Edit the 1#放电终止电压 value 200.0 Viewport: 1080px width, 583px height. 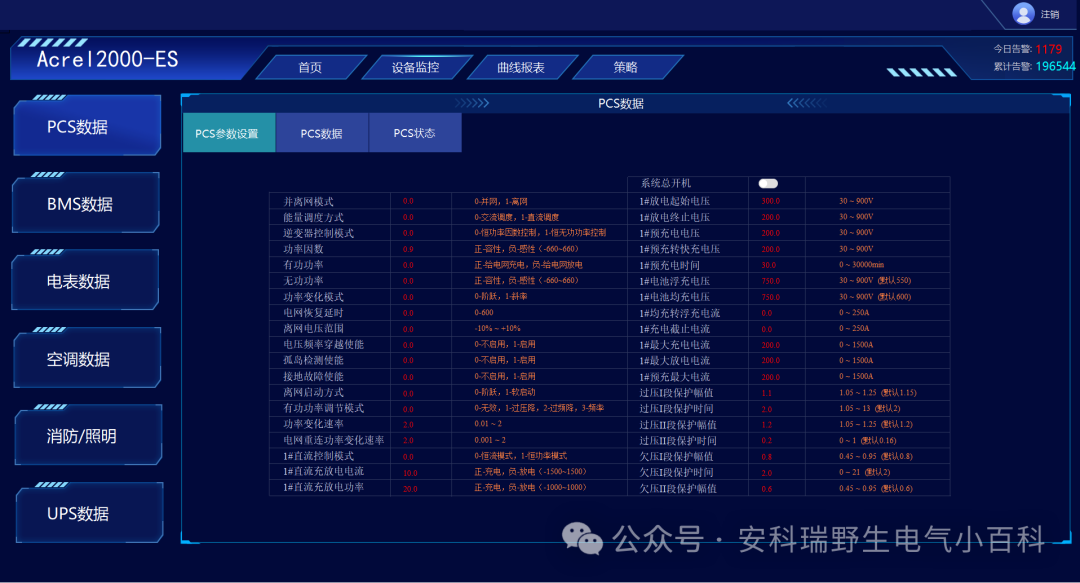point(770,217)
